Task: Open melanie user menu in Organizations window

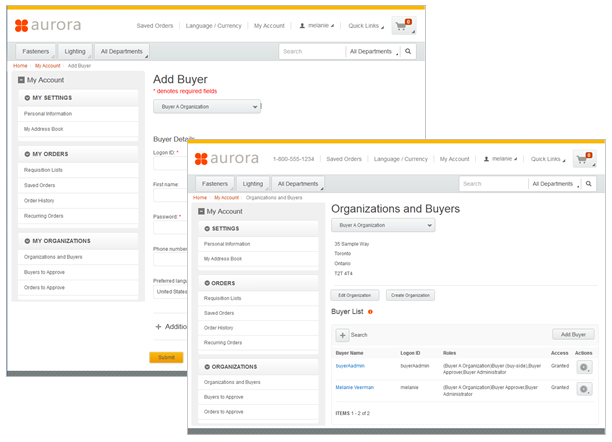Action: pyautogui.click(x=500, y=159)
